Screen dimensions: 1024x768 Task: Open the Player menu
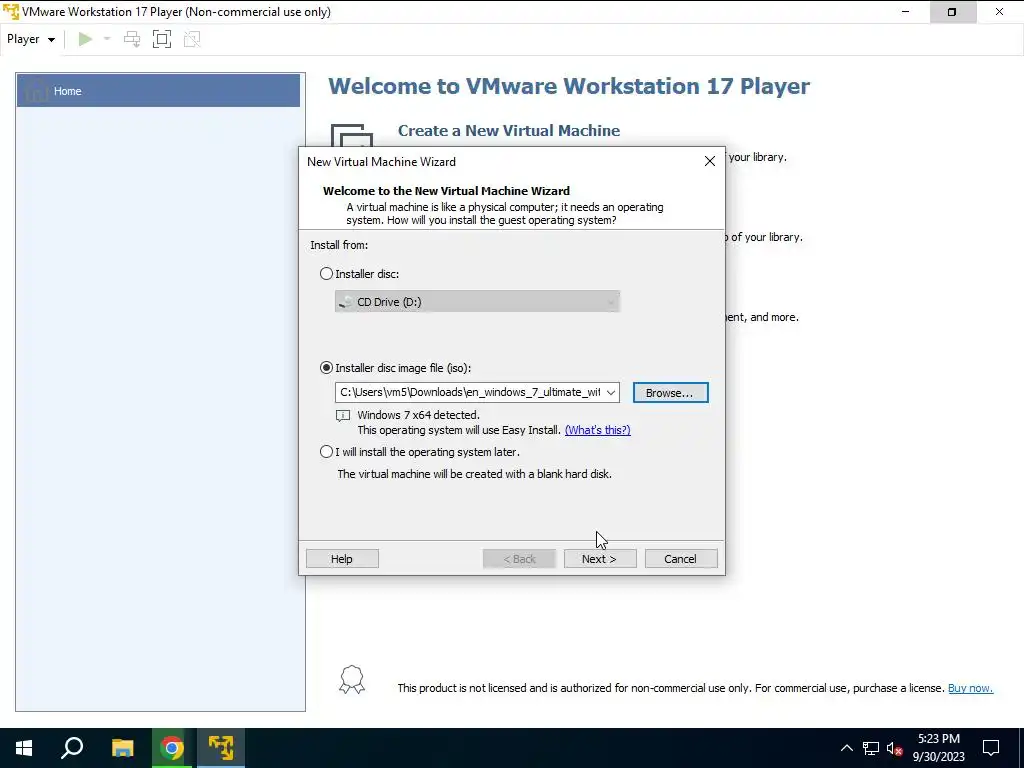coord(31,39)
